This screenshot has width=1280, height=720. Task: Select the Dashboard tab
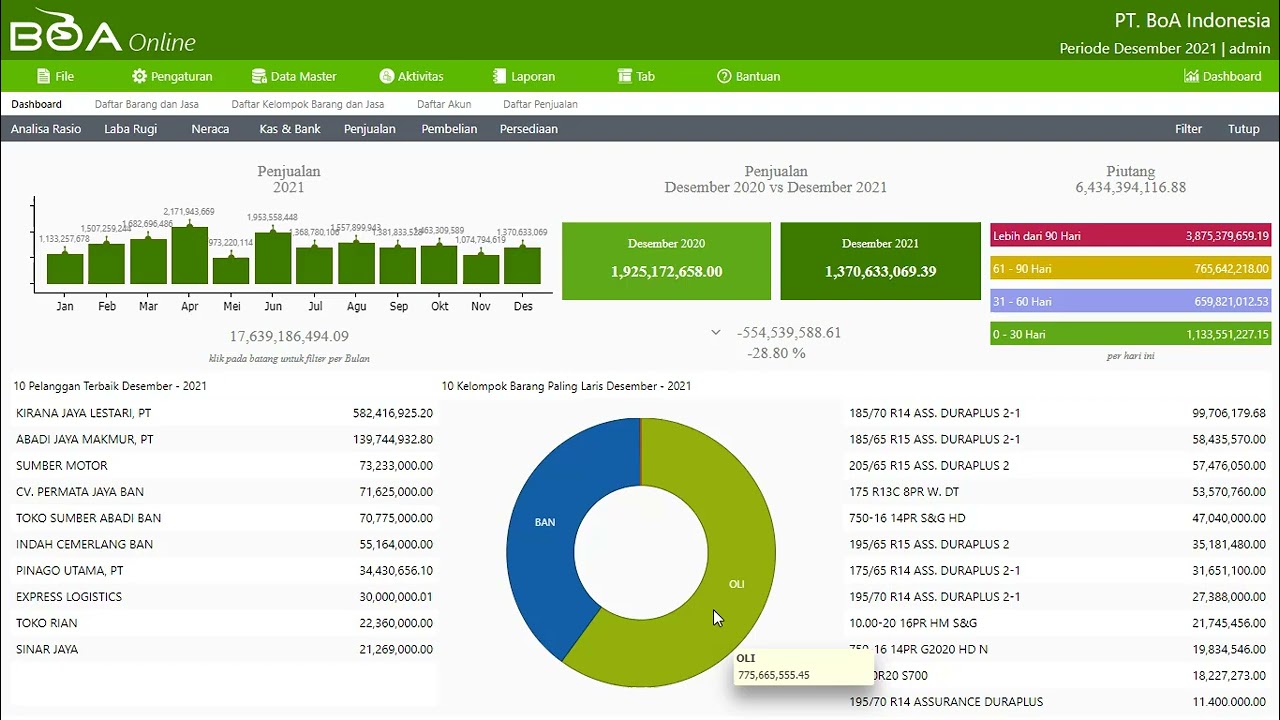[x=37, y=104]
